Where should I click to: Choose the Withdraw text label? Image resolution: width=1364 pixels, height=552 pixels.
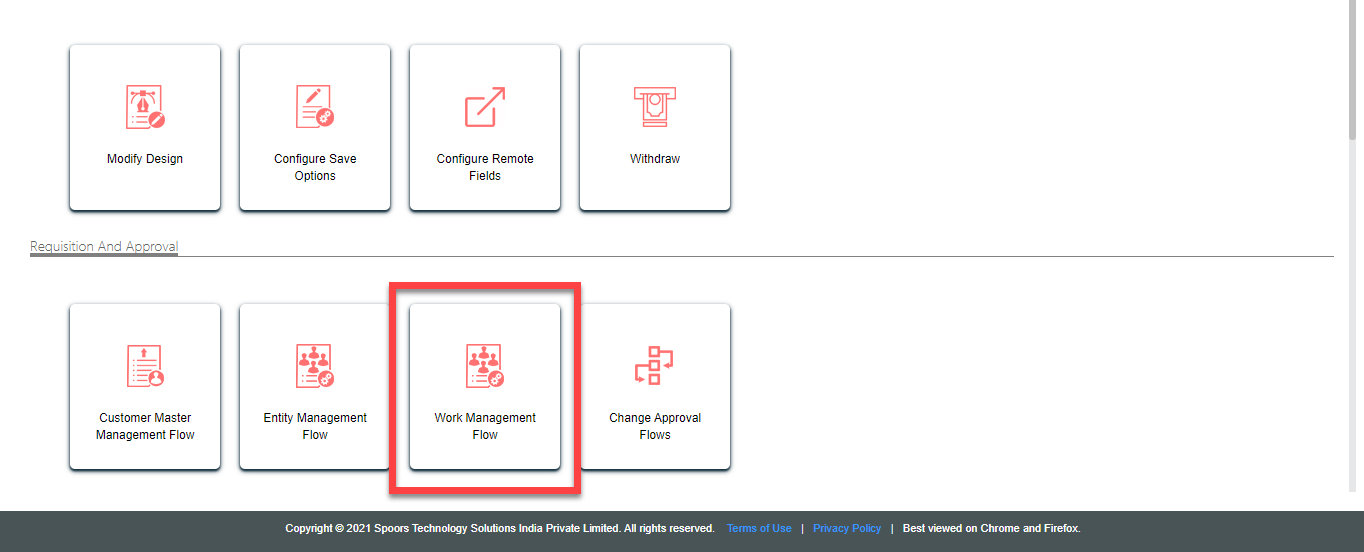(655, 159)
